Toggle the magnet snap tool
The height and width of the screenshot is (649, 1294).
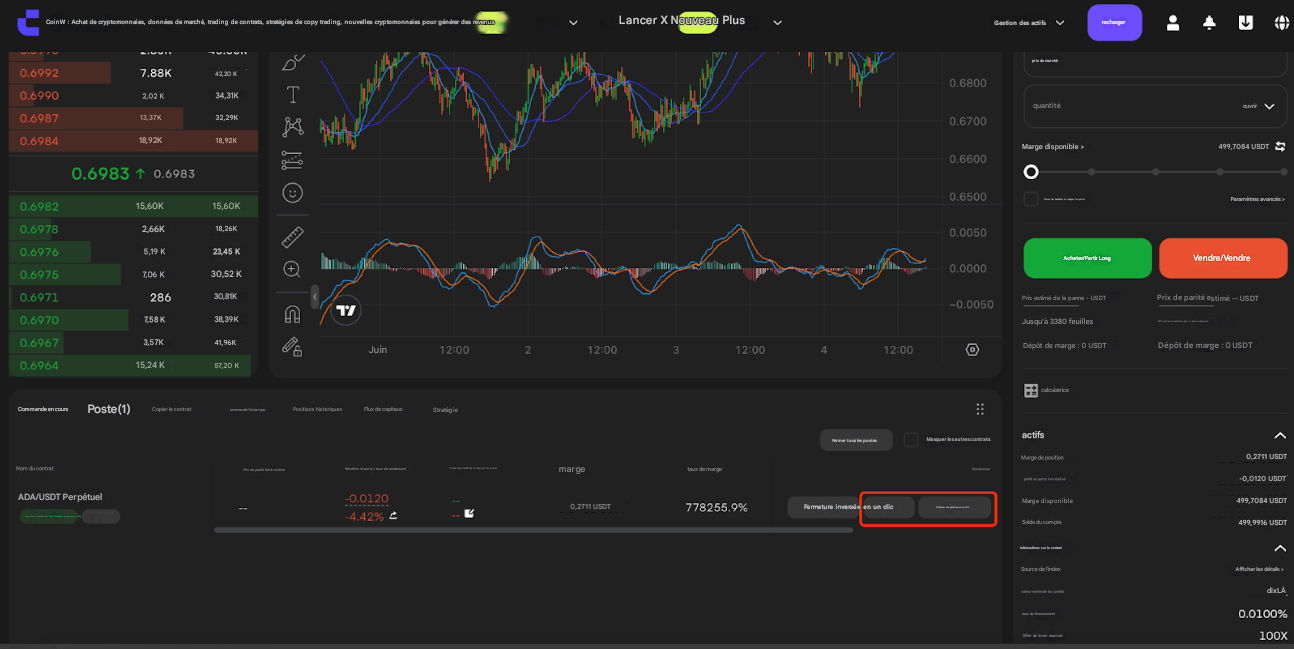[292, 314]
